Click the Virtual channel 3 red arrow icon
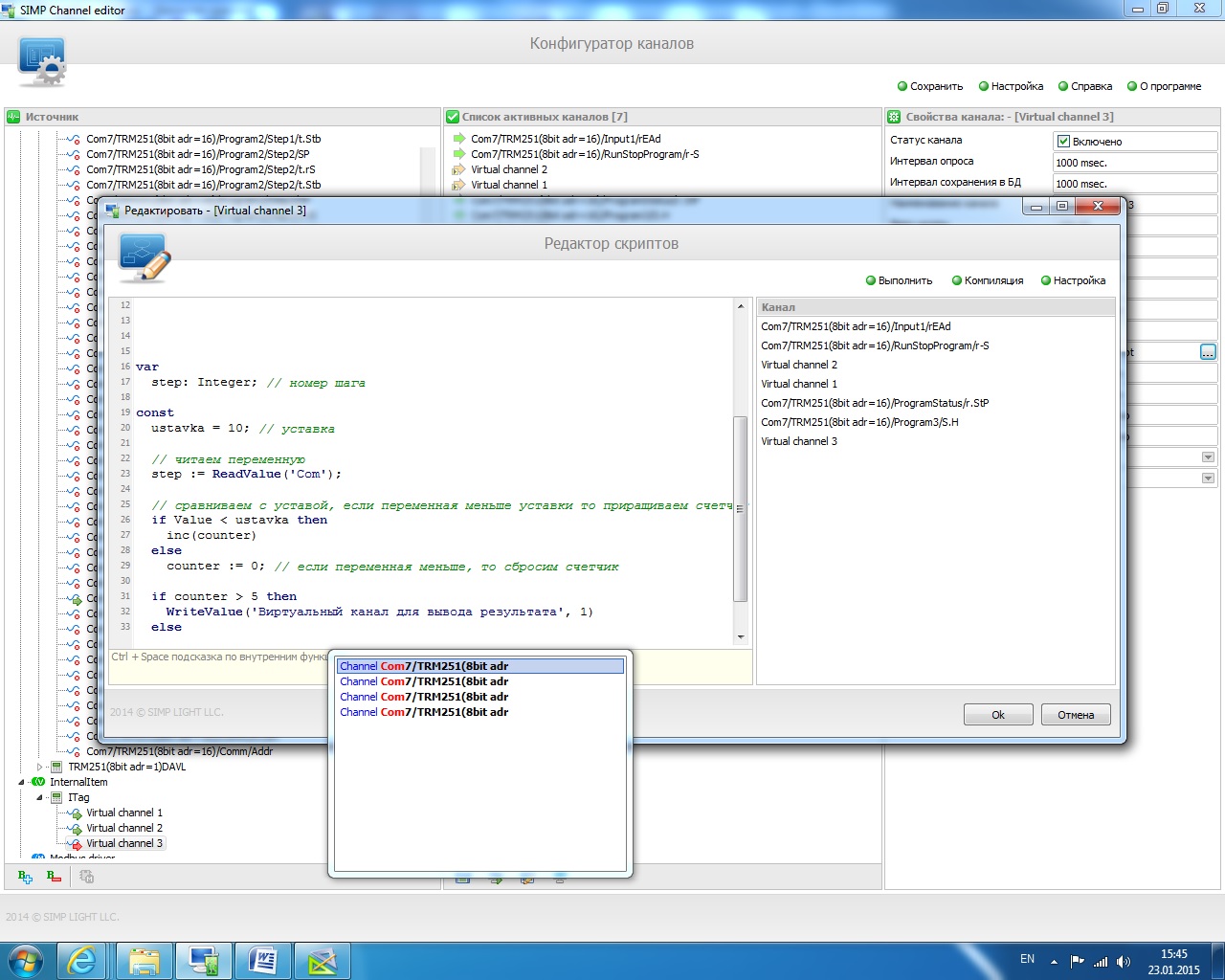This screenshot has height=980, width=1225. coord(75,843)
